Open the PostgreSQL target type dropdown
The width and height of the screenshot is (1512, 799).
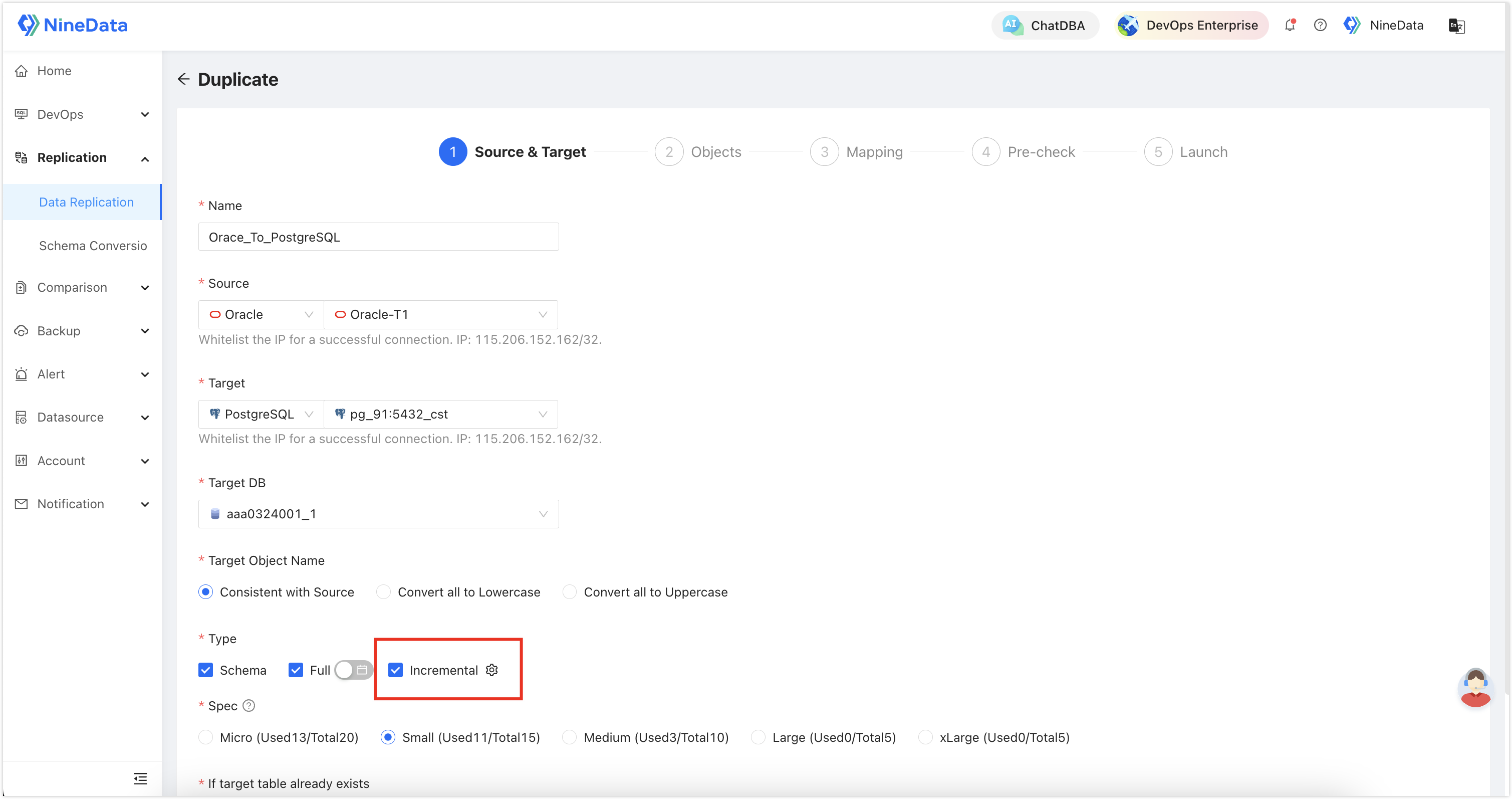point(261,415)
